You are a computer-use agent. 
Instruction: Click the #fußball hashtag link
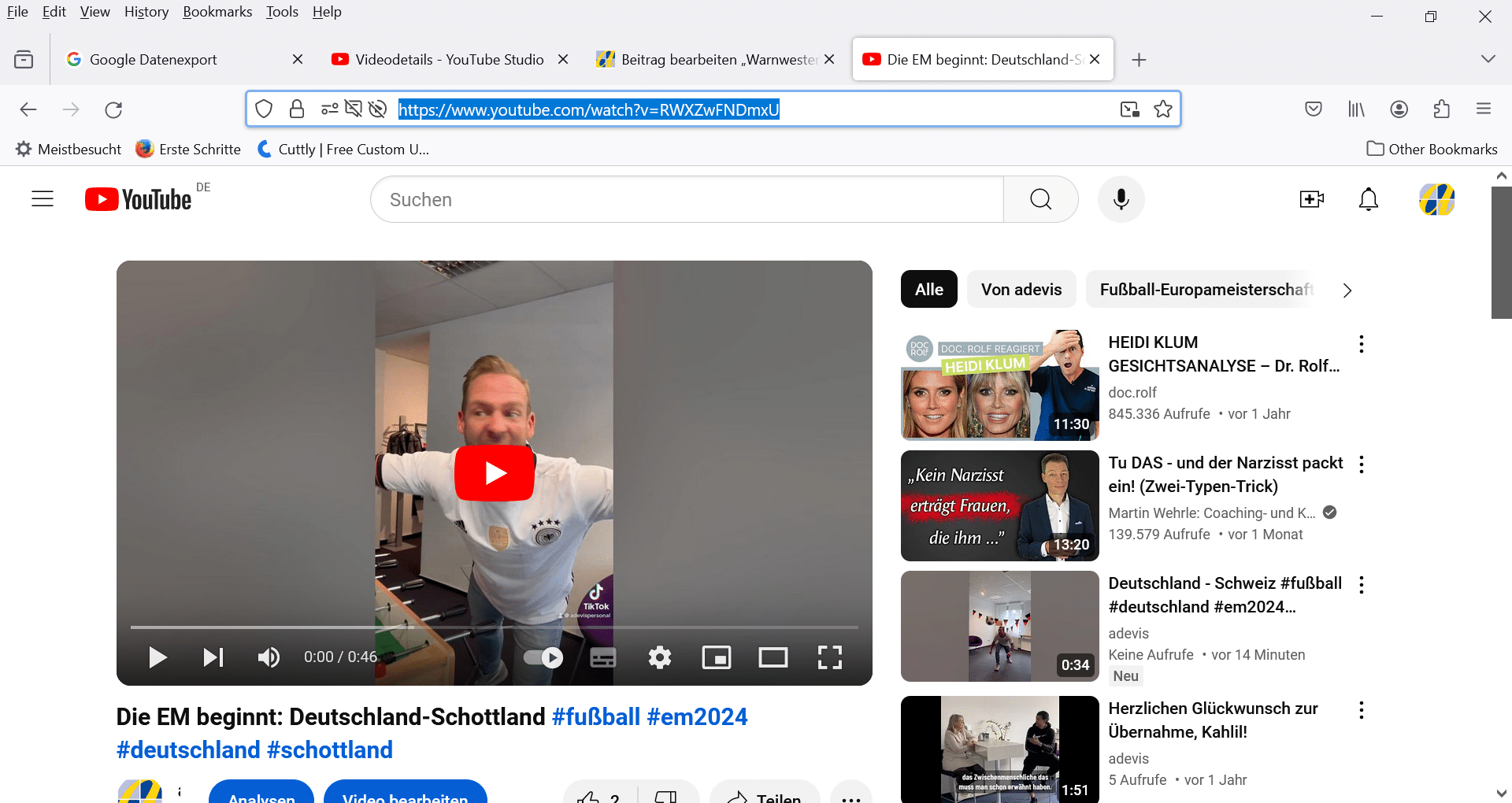596,717
